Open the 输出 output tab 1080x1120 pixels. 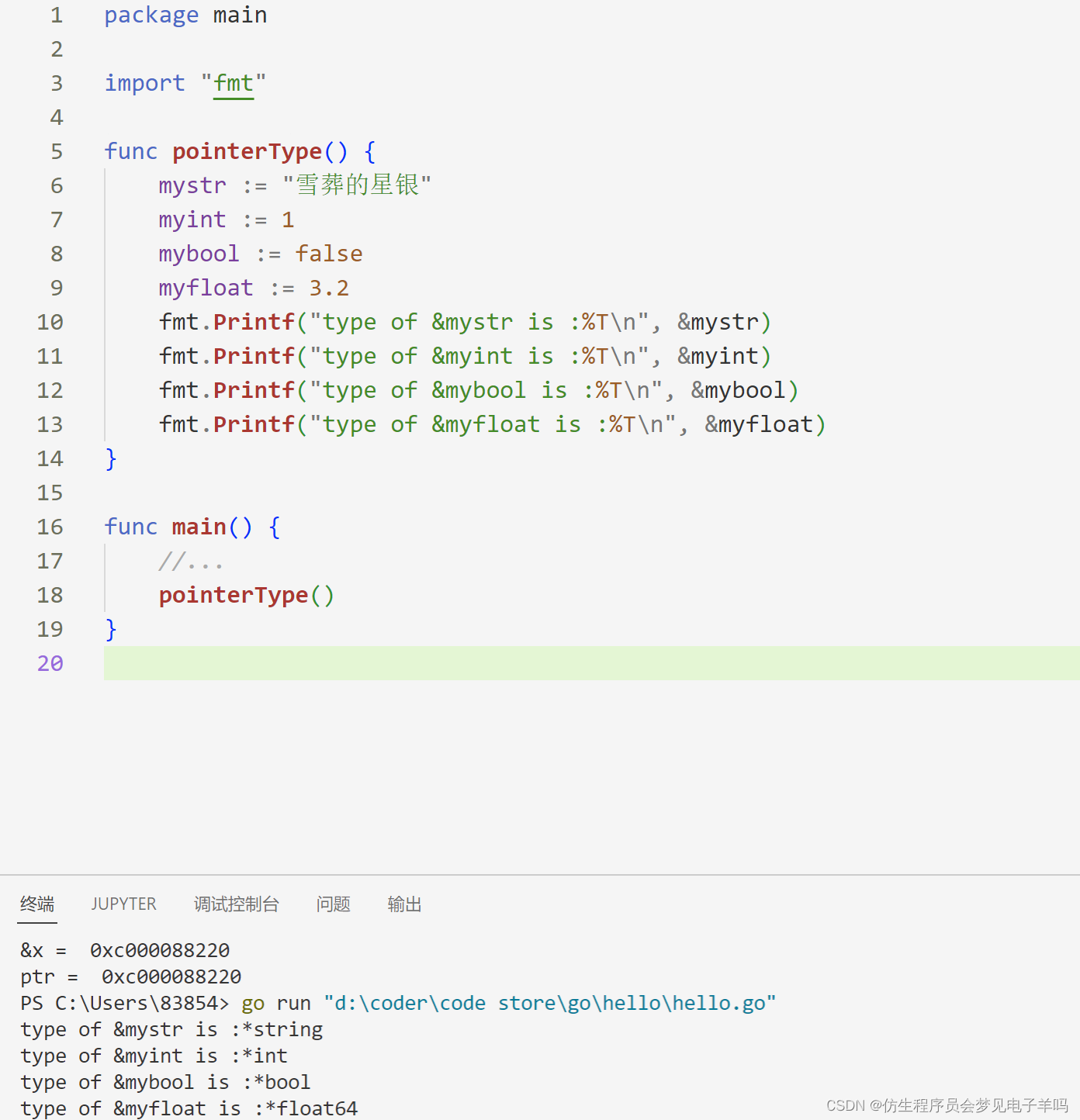click(x=404, y=904)
